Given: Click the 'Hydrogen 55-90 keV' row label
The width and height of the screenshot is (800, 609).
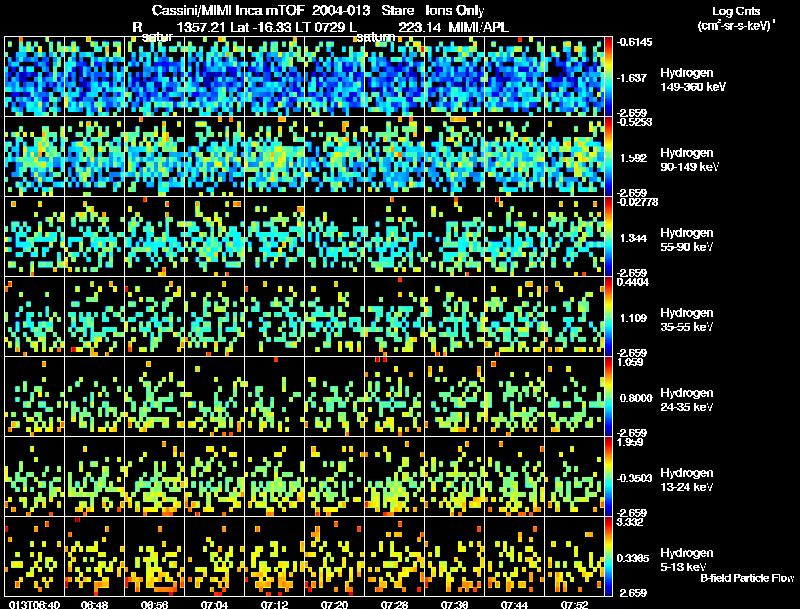Looking at the screenshot, I should click(x=687, y=240).
